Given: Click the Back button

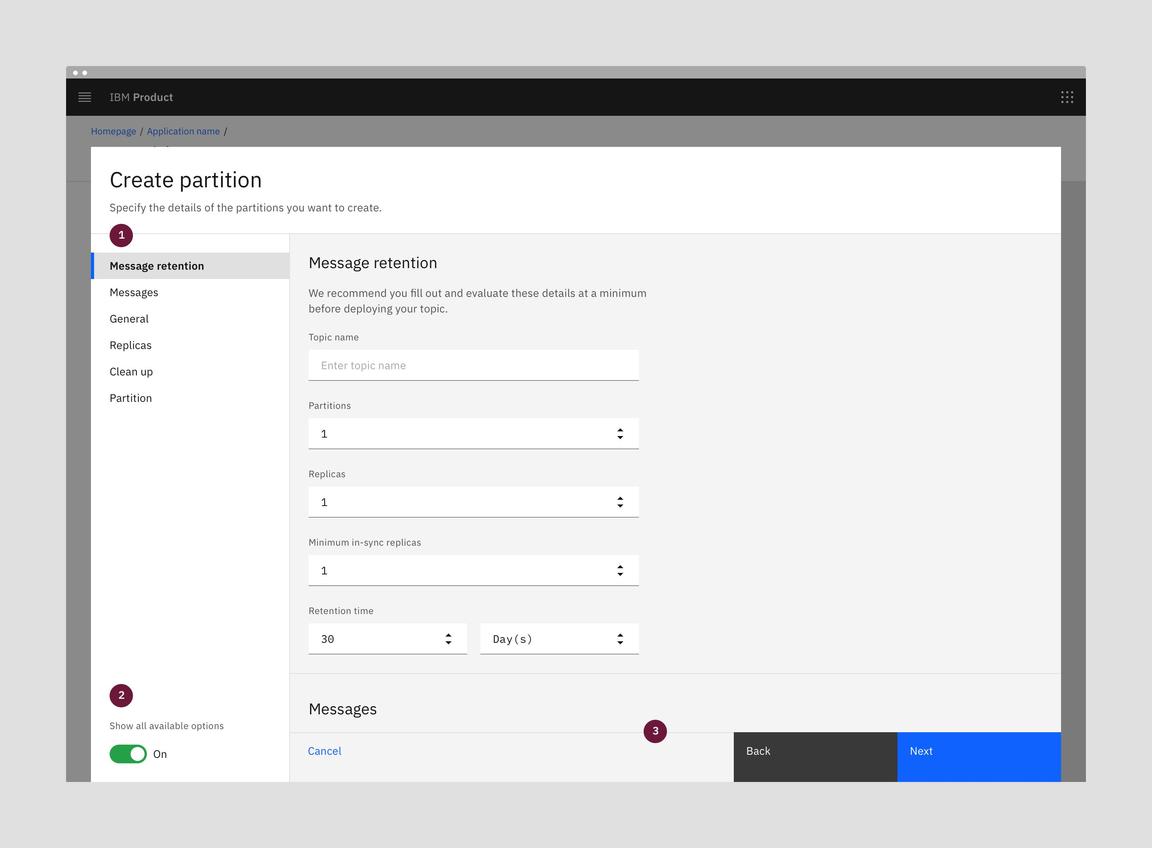Looking at the screenshot, I should point(815,751).
